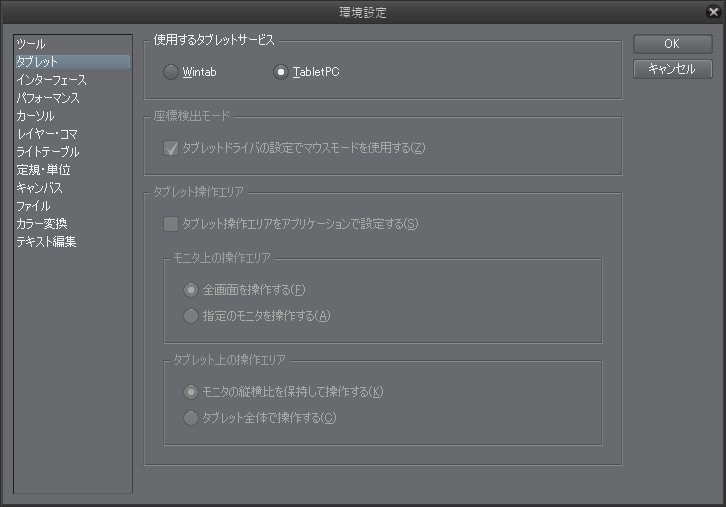Open the レイヤー・コマ category
Image resolution: width=726 pixels, height=507 pixels.
pos(73,134)
